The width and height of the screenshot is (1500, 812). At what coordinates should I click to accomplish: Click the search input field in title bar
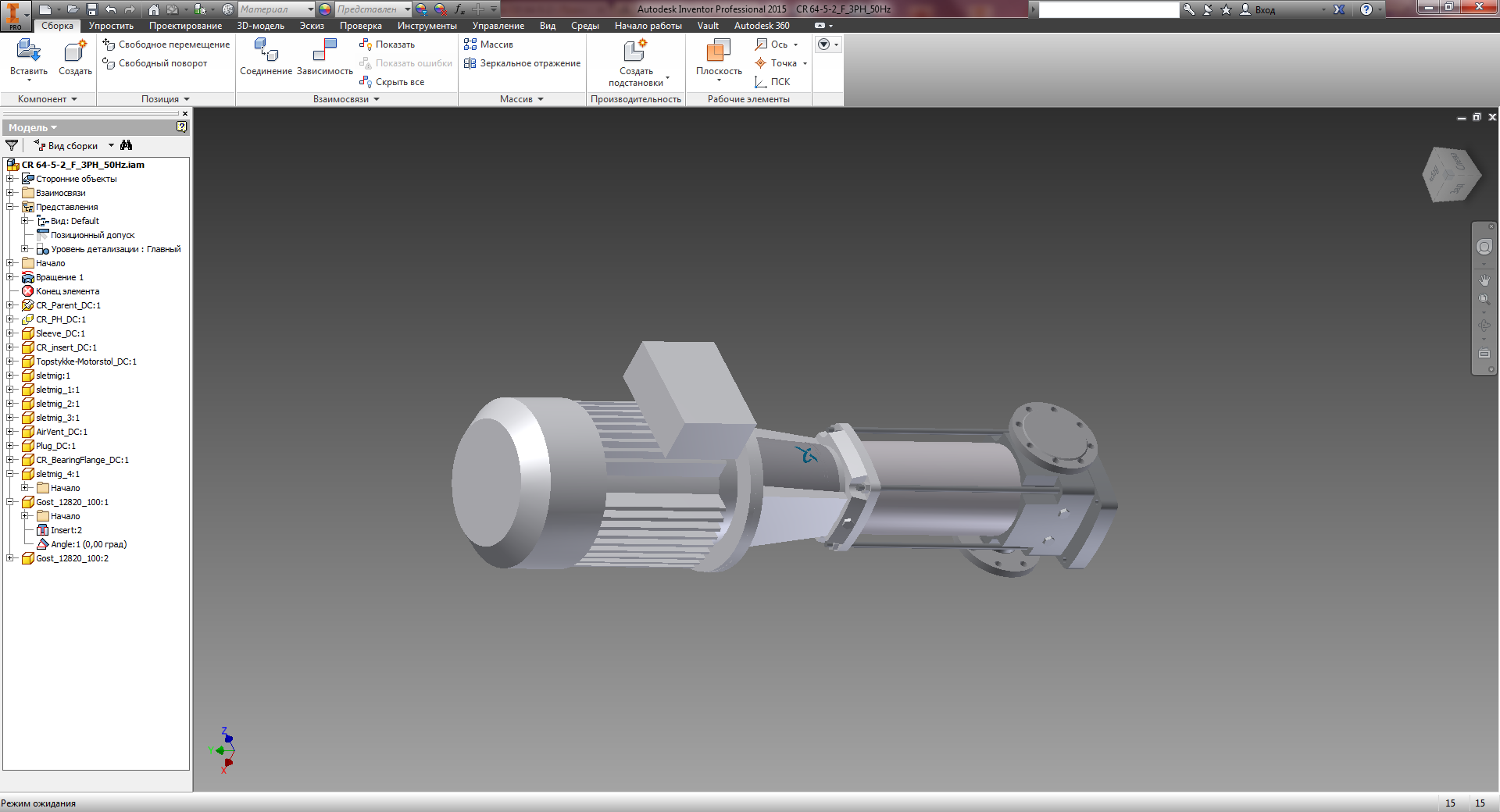point(1109,9)
